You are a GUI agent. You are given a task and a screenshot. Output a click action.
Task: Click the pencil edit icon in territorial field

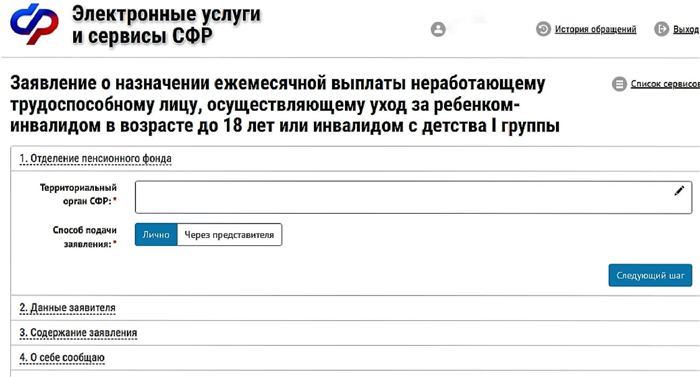pos(679,191)
